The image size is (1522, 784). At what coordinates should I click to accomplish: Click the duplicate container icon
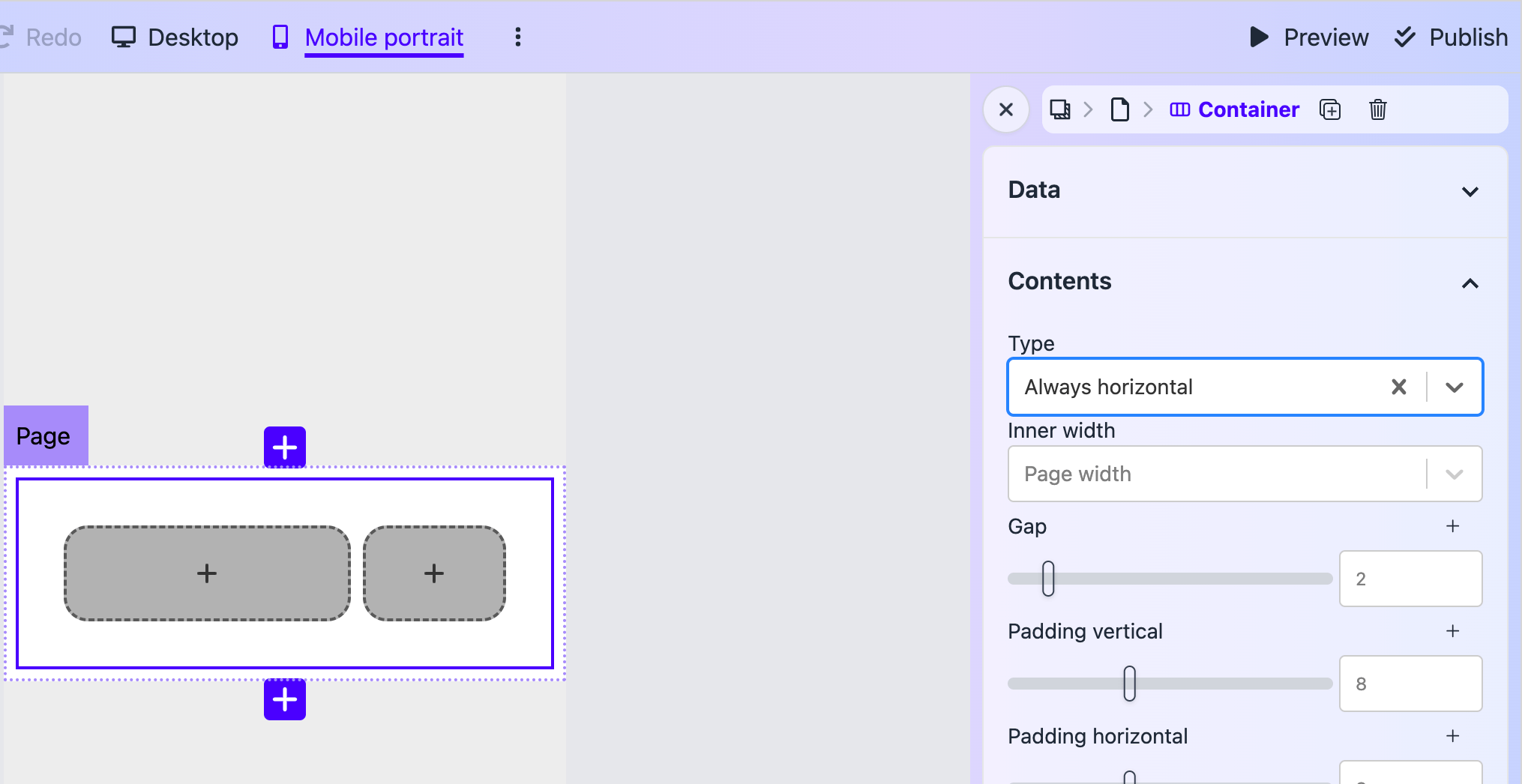click(1330, 109)
